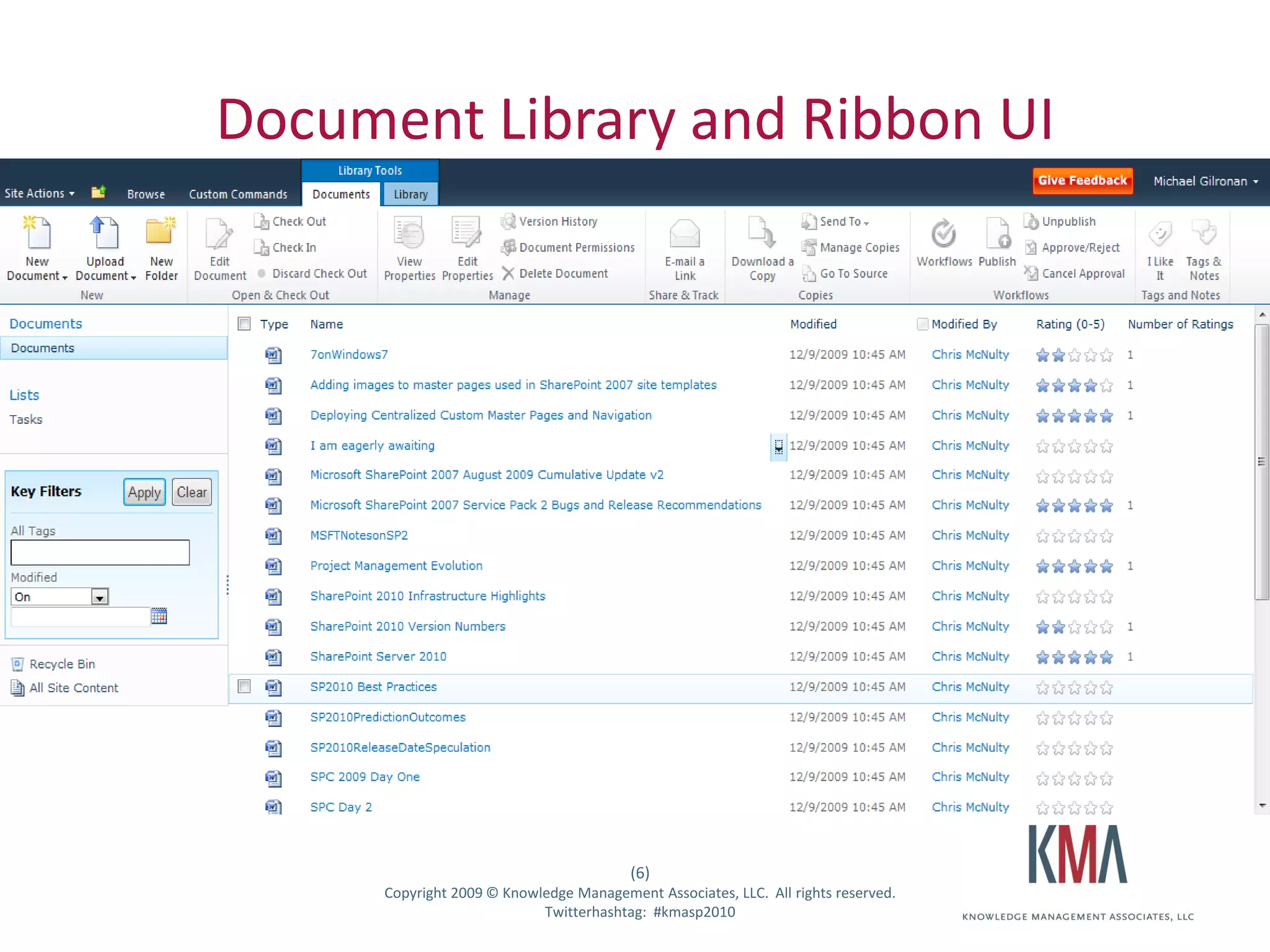Viewport: 1270px width, 952px height.
Task: Open item menu for I am eagerly awaiting
Action: click(x=778, y=447)
